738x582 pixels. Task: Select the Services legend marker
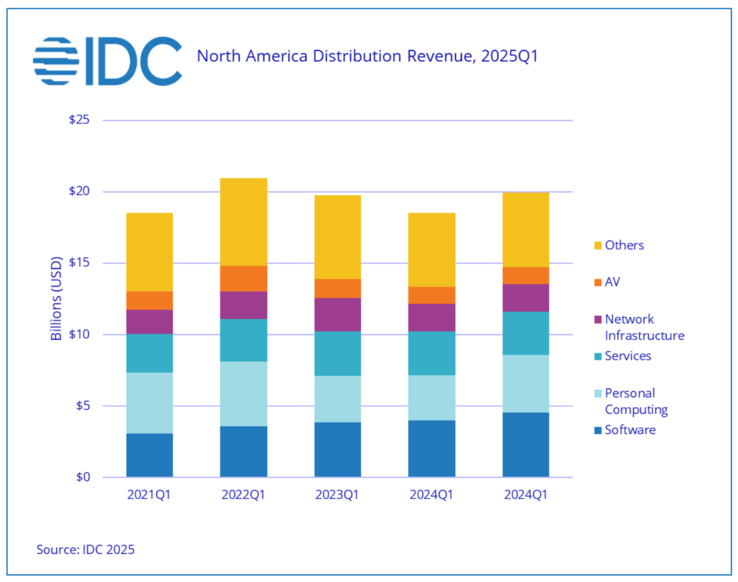click(597, 357)
